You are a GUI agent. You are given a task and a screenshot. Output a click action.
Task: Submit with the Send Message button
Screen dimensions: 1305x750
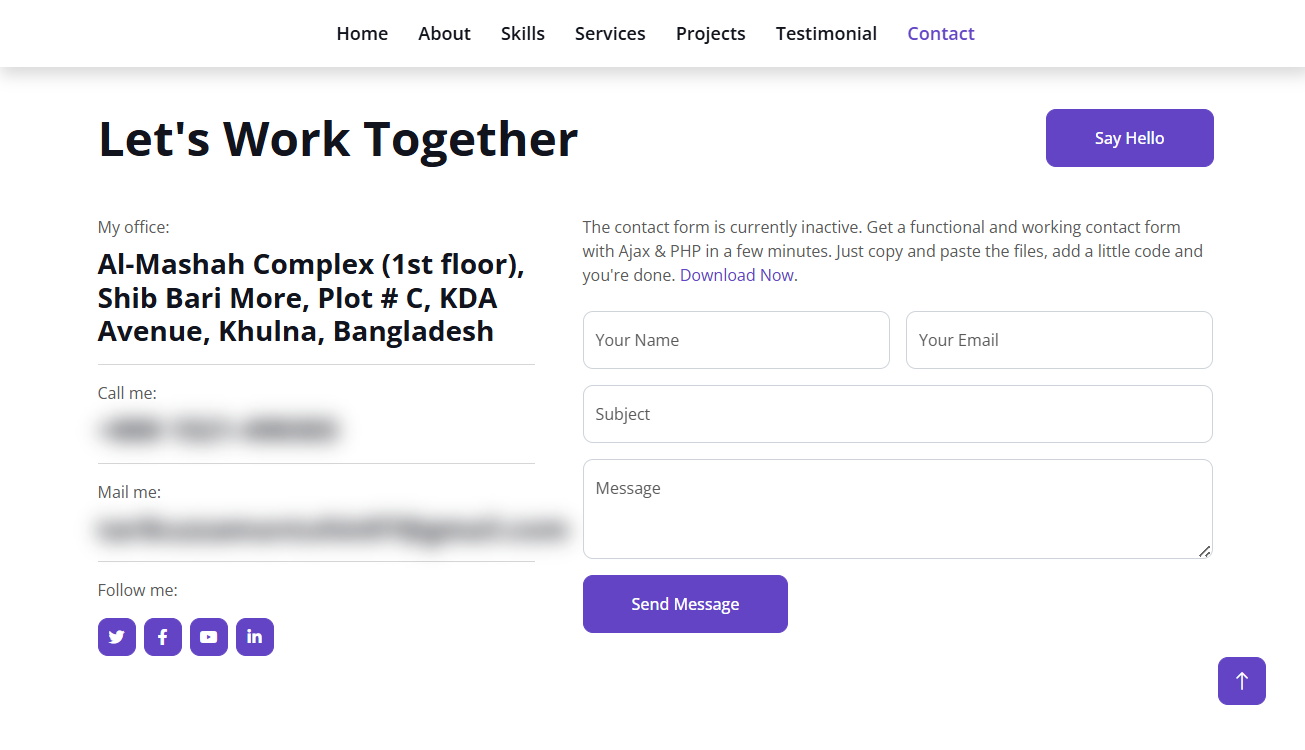685,604
